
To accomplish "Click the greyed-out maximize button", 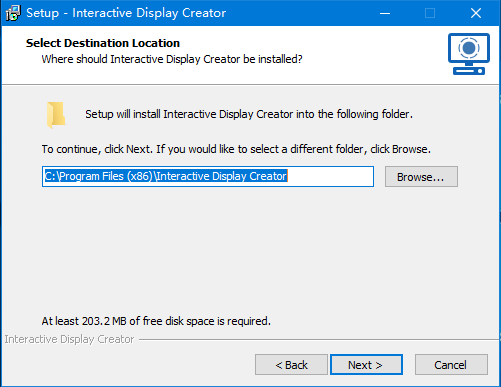I will (x=430, y=13).
